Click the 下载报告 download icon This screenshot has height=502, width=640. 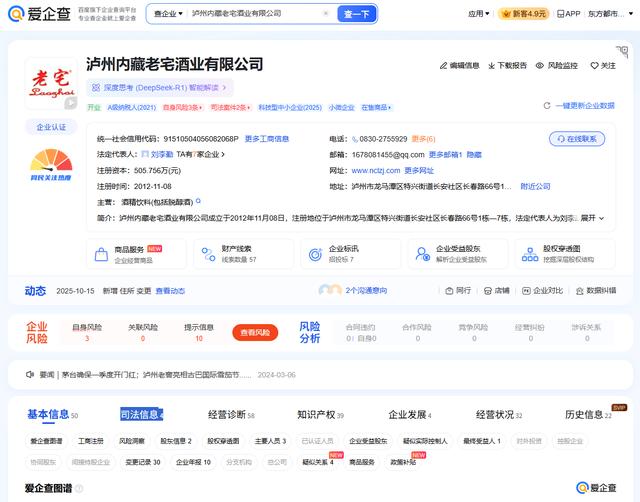(491, 66)
